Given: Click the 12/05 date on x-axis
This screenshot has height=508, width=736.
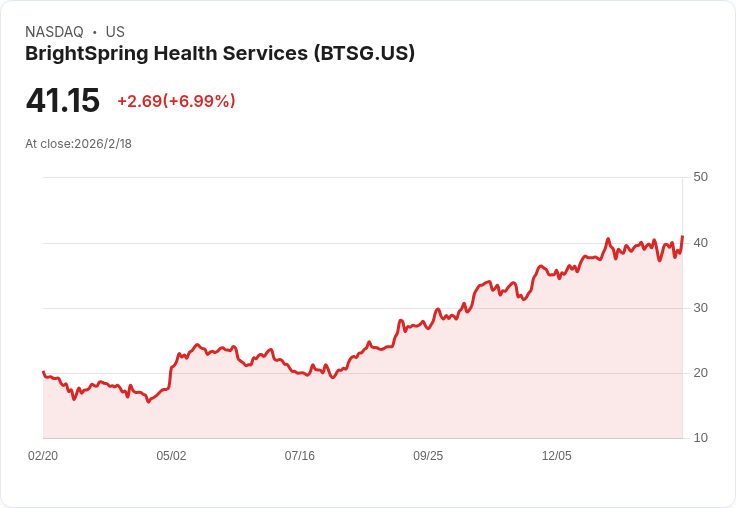Looking at the screenshot, I should tap(557, 456).
